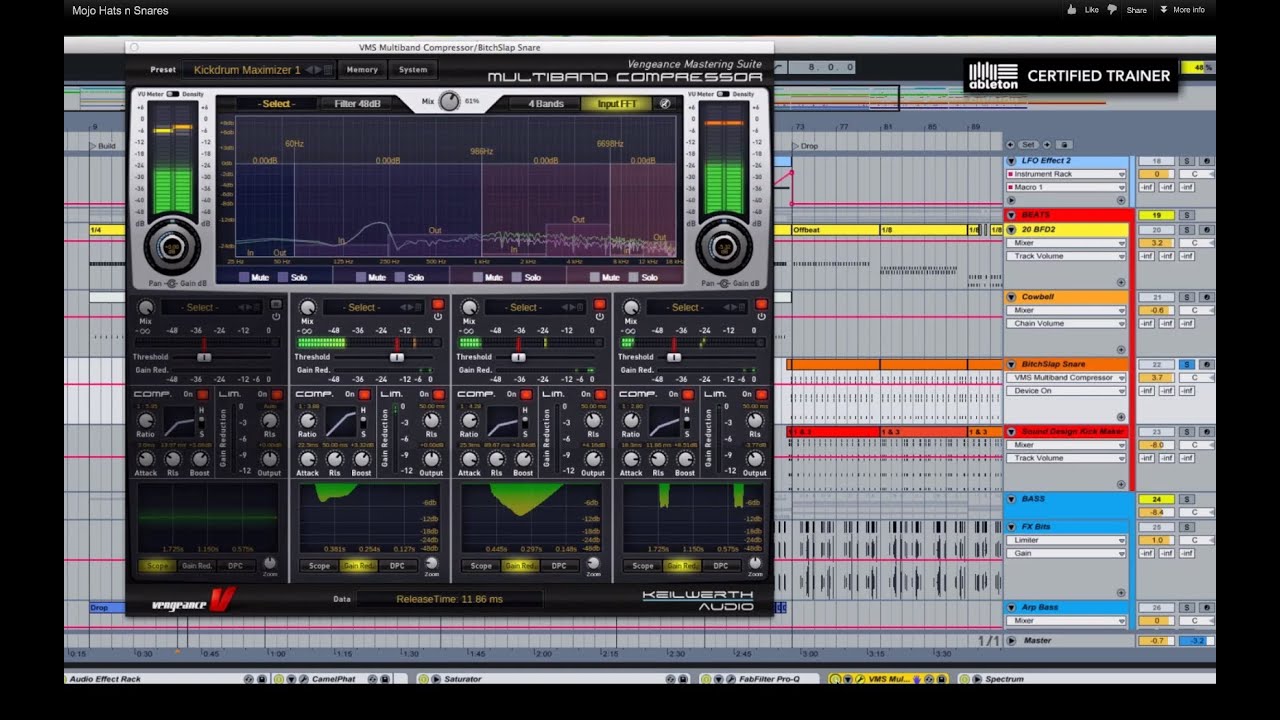The height and width of the screenshot is (720, 1280).
Task: Click the System button
Action: click(x=412, y=70)
